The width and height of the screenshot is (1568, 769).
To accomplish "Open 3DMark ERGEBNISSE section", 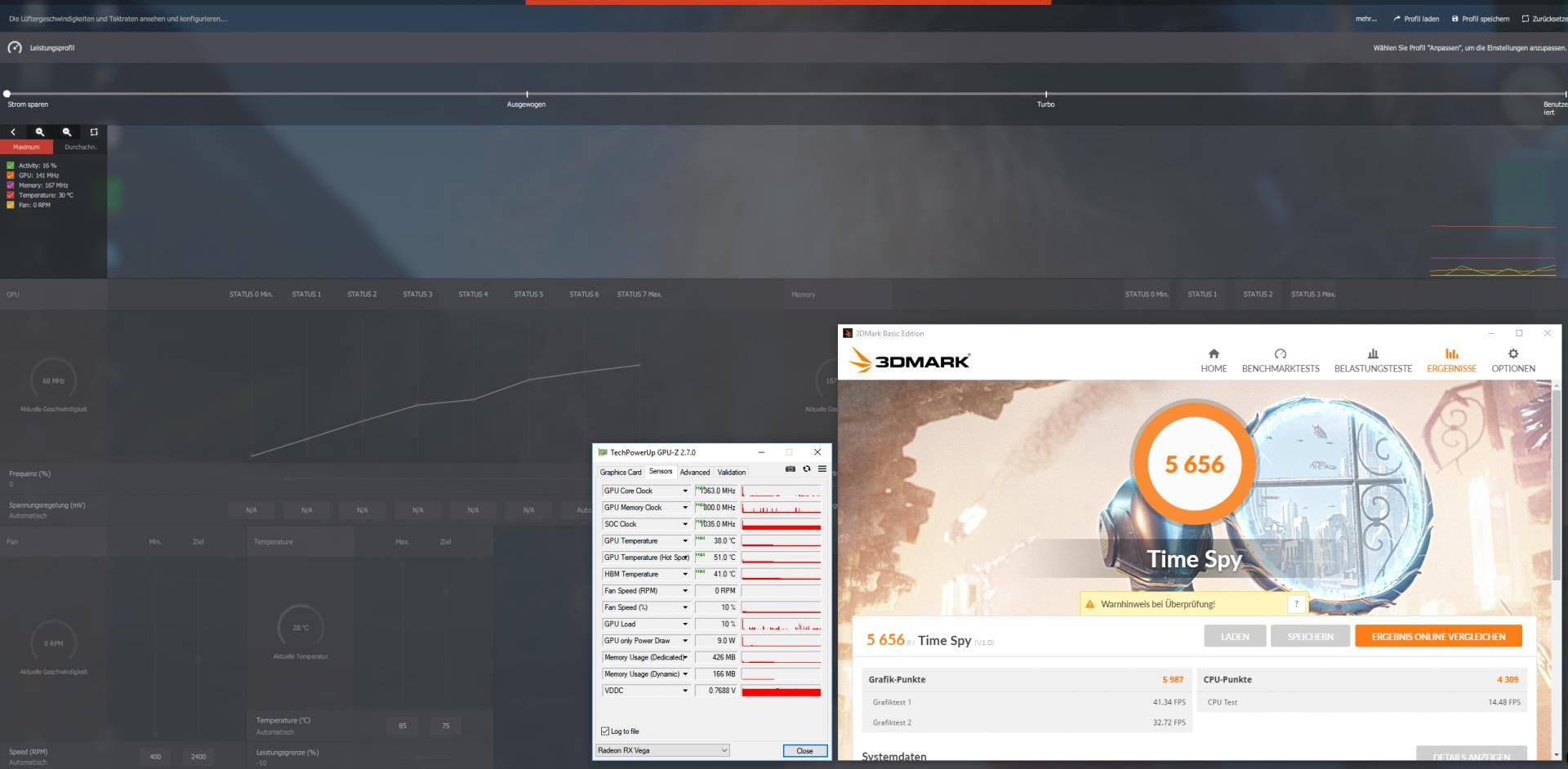I will point(1451,360).
